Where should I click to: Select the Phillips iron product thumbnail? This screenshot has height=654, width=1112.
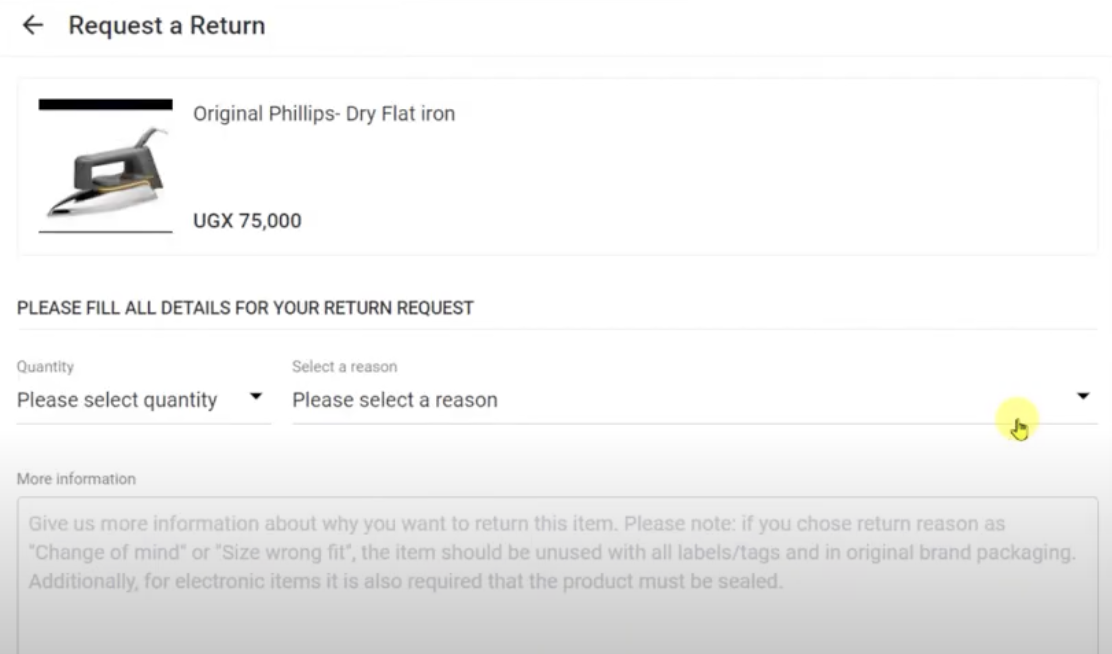tap(105, 165)
